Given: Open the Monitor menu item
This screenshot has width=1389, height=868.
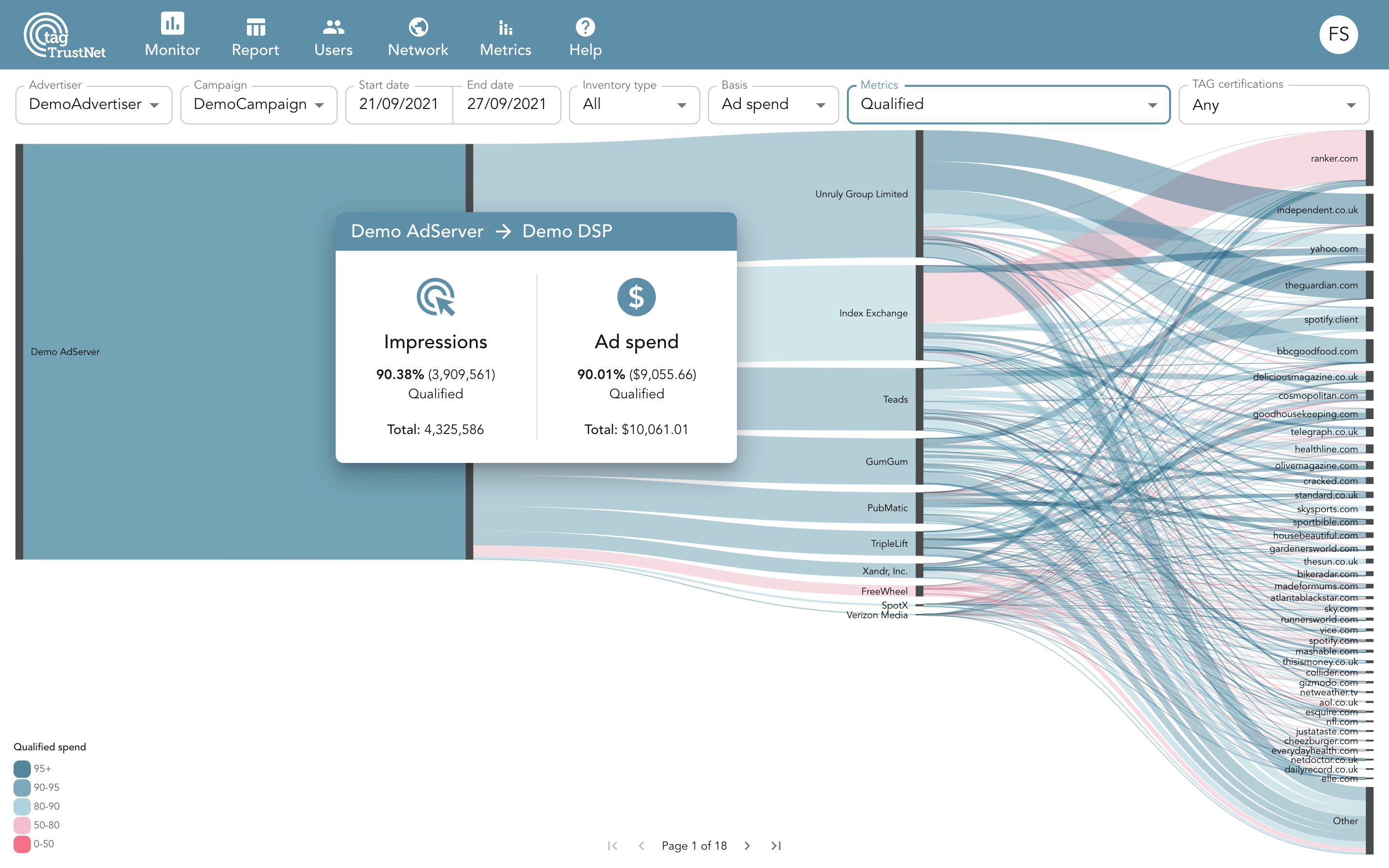Looking at the screenshot, I should (172, 35).
